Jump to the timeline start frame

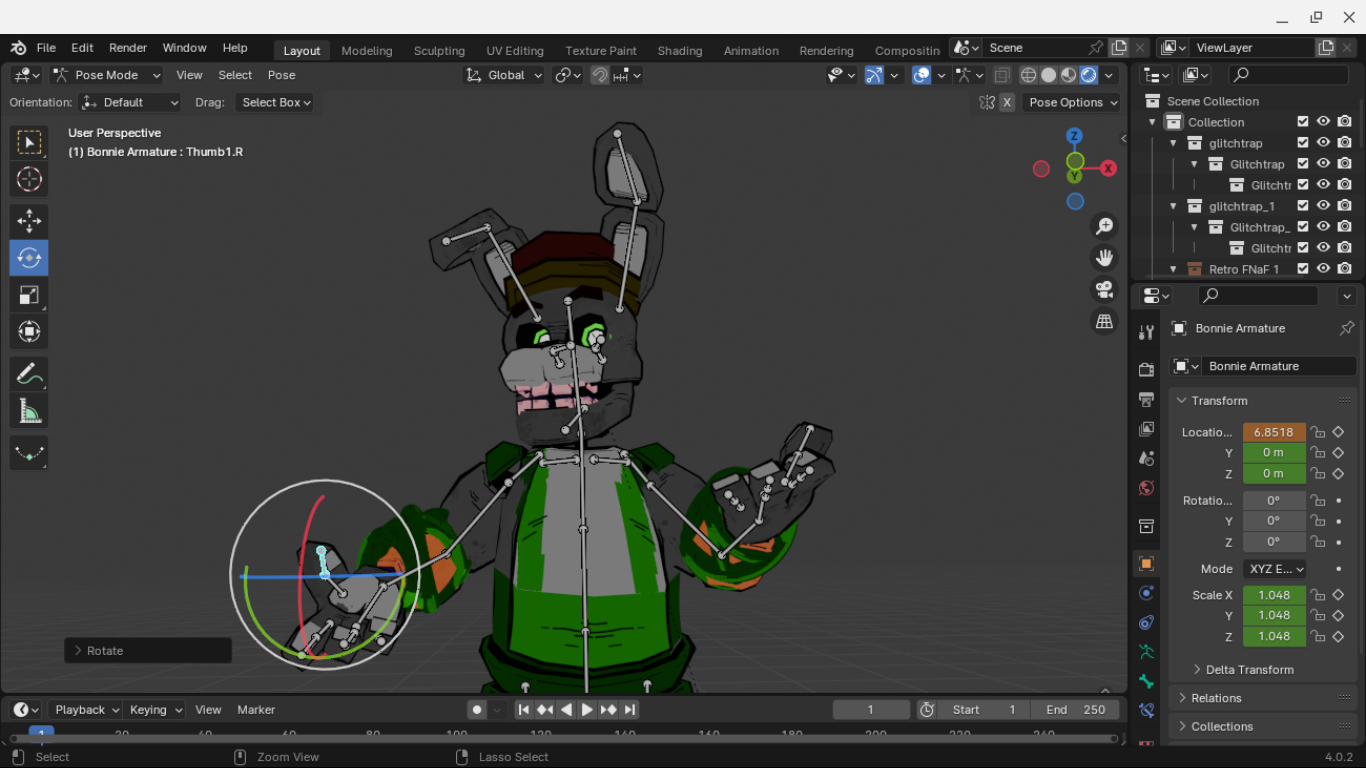[x=523, y=710]
